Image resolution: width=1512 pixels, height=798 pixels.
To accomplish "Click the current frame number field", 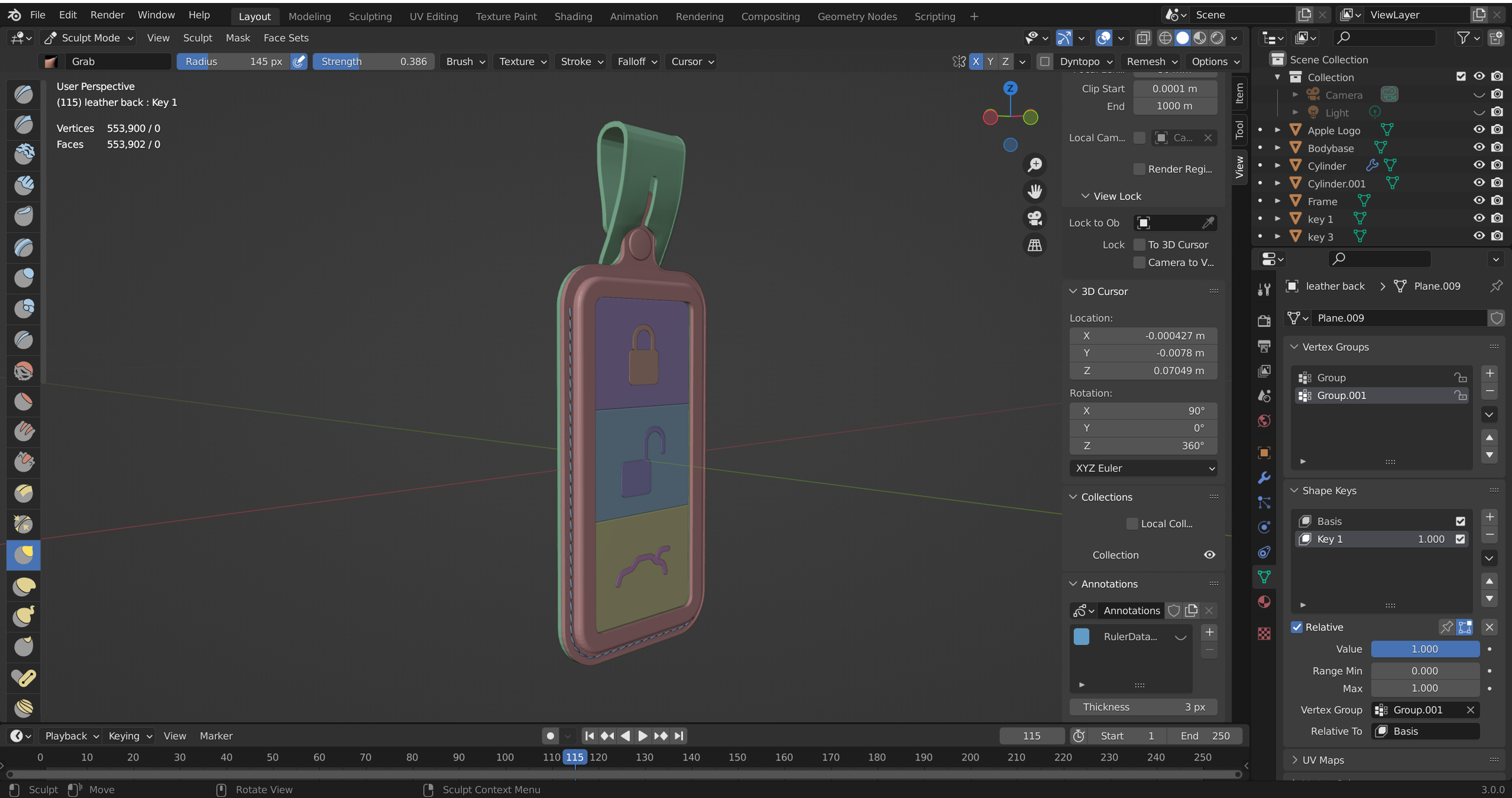I will [1031, 736].
